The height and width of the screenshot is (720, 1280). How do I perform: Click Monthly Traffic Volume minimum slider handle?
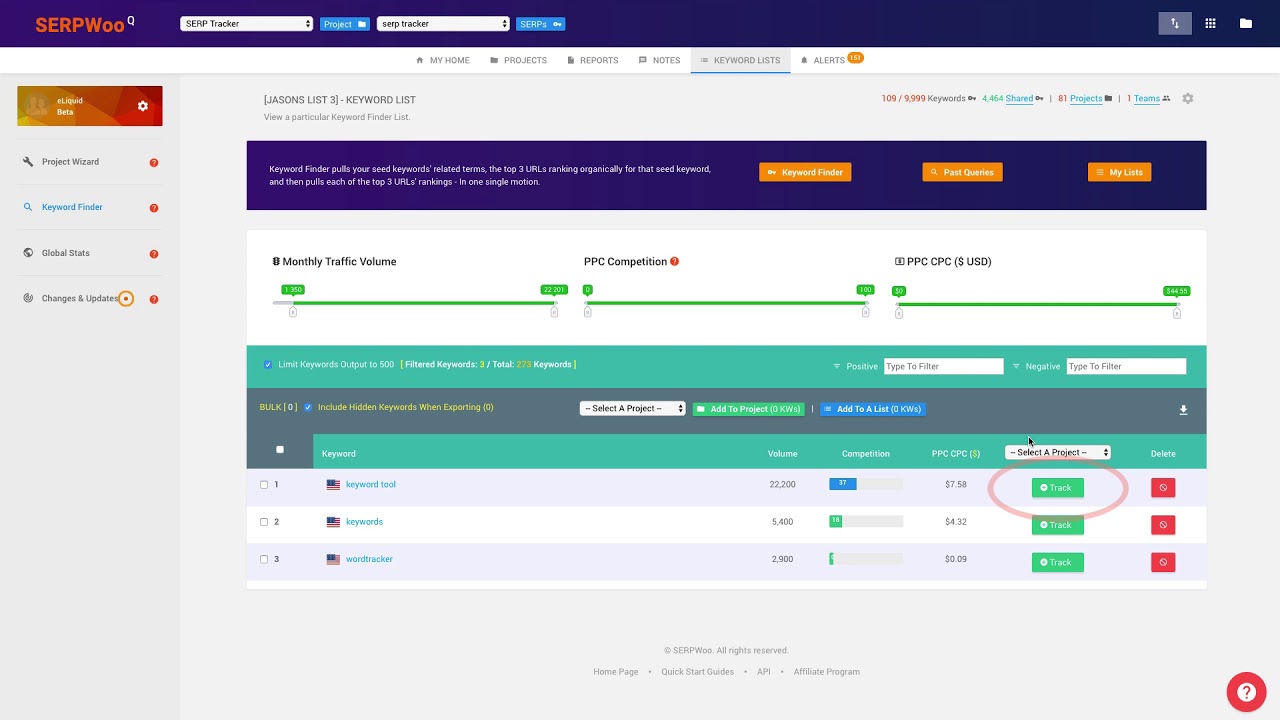[293, 312]
